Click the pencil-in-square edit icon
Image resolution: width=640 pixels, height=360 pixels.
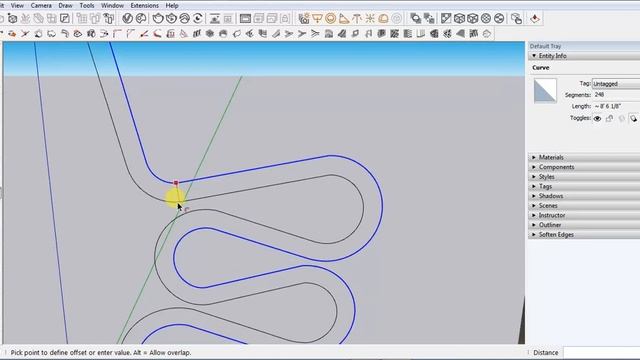click(64, 18)
